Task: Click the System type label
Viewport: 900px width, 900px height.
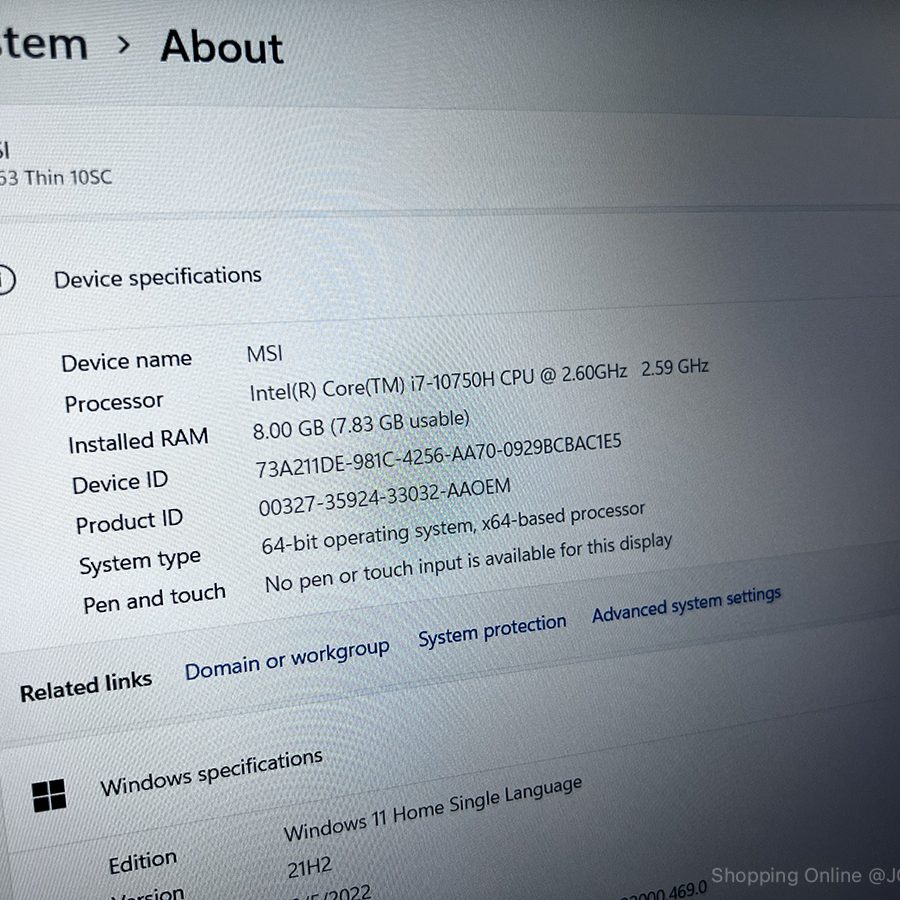Action: [x=140, y=562]
